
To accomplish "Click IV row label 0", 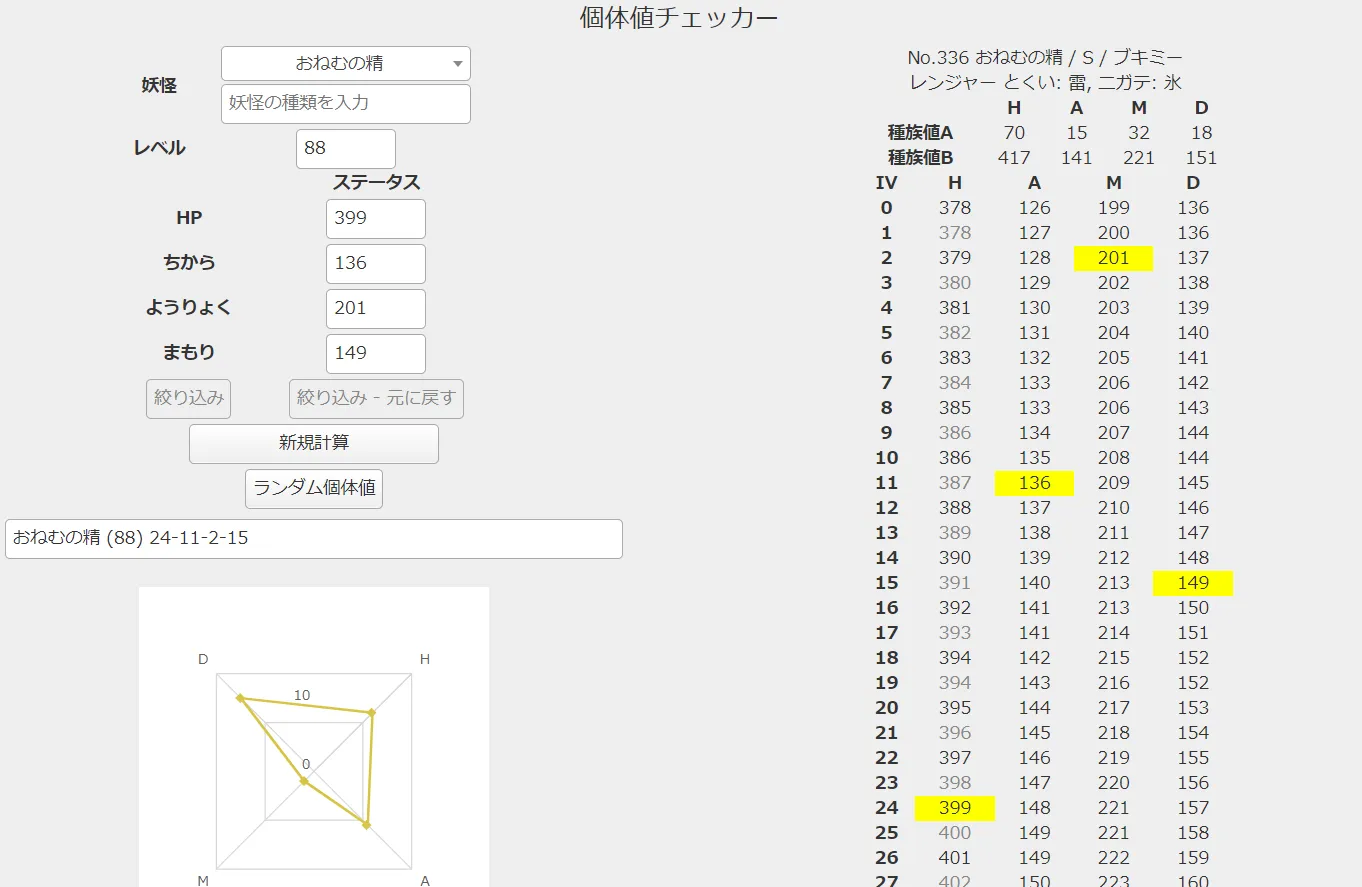I will point(886,208).
